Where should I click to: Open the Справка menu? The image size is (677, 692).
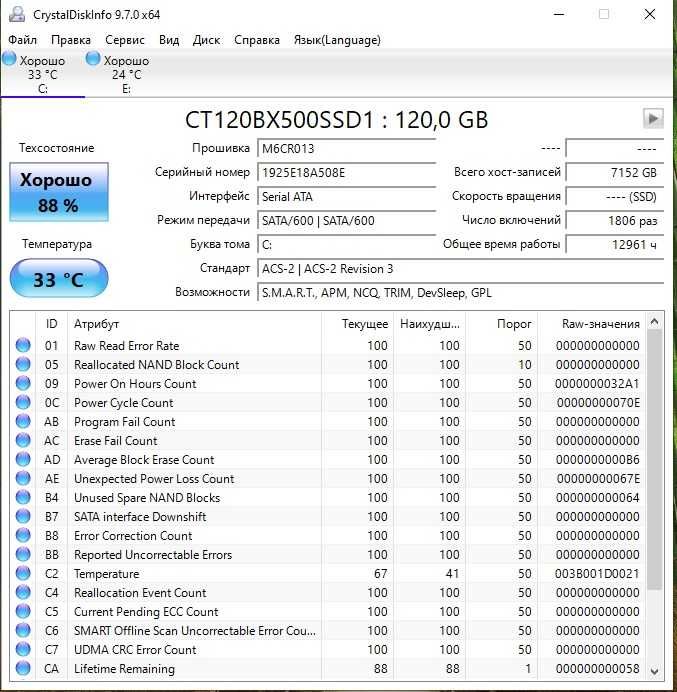(x=256, y=40)
